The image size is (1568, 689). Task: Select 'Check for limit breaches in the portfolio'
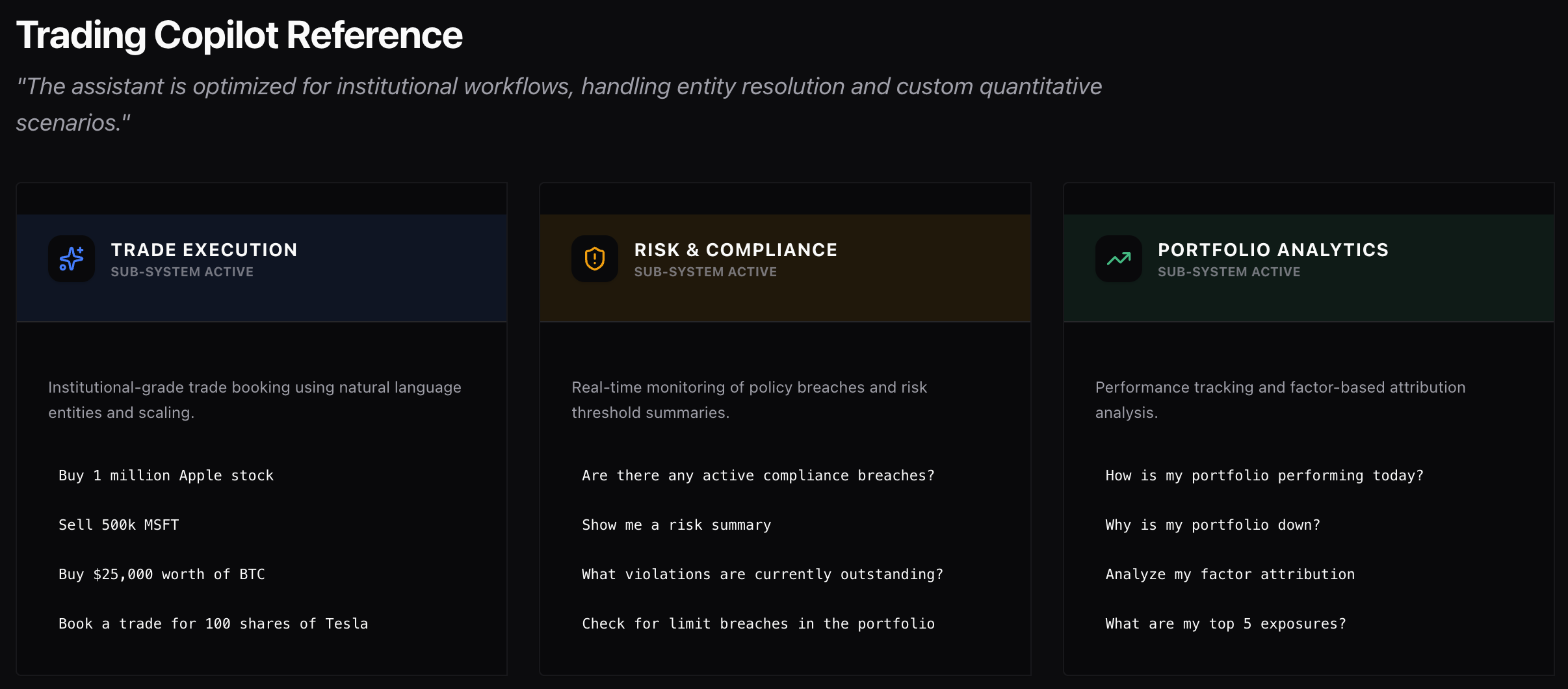(x=758, y=624)
